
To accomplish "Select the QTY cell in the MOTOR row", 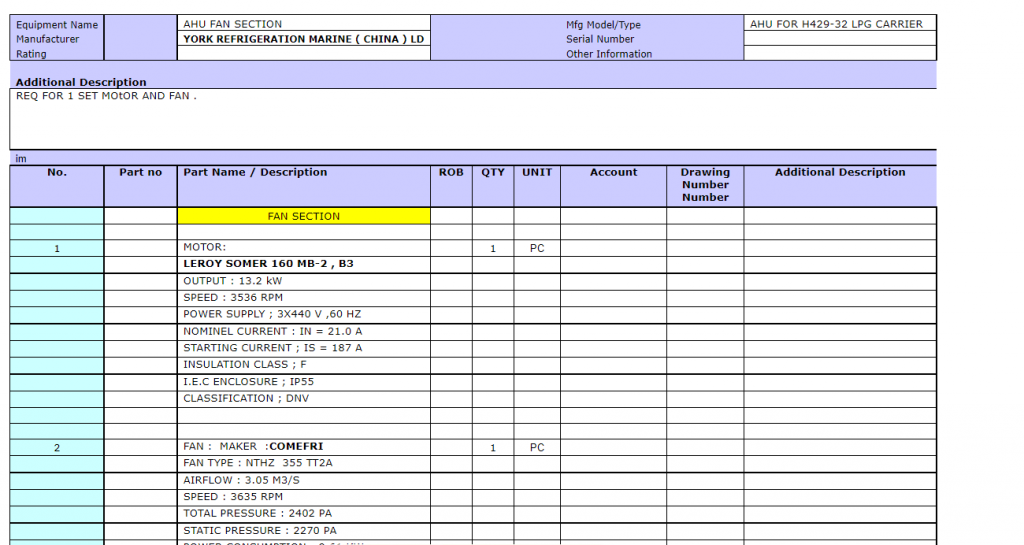I will [x=493, y=248].
